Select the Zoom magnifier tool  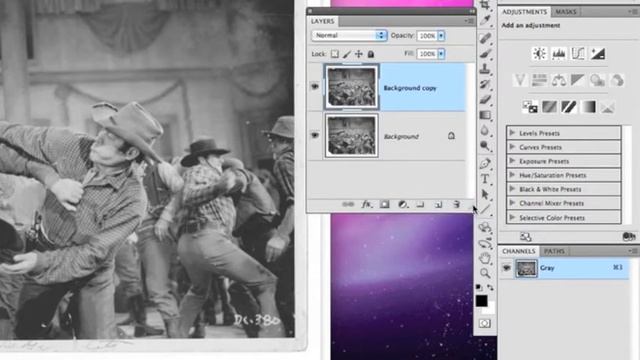pos(485,273)
